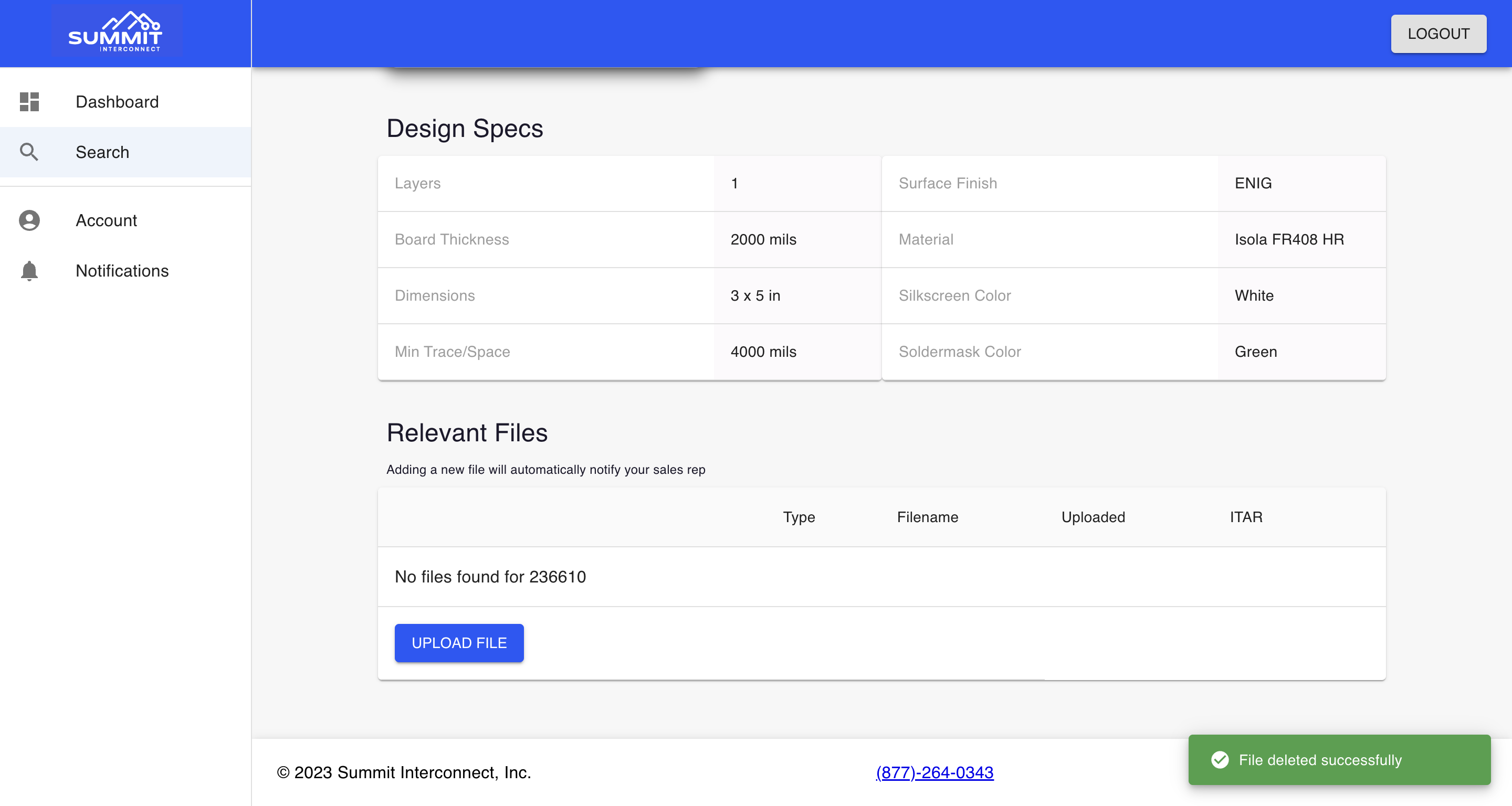Image resolution: width=1512 pixels, height=806 pixels.
Task: Open the Notifications menu item
Action: pyautogui.click(x=125, y=271)
